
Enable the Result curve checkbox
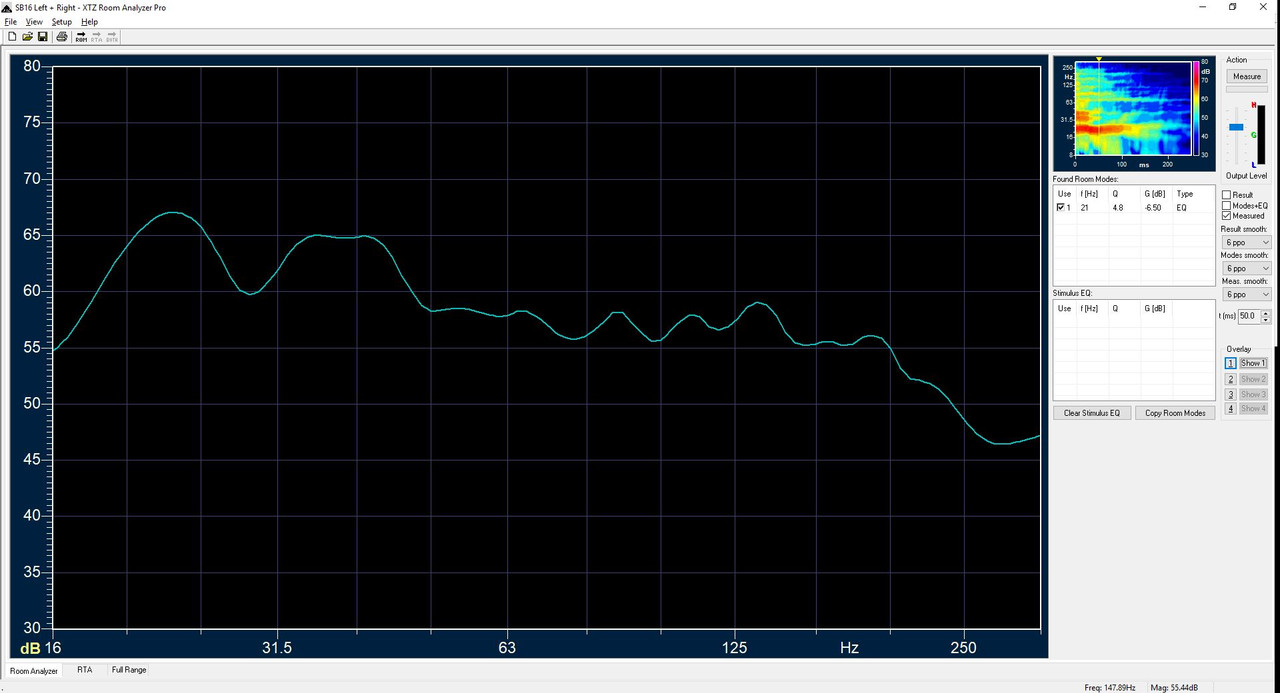[x=1227, y=195]
